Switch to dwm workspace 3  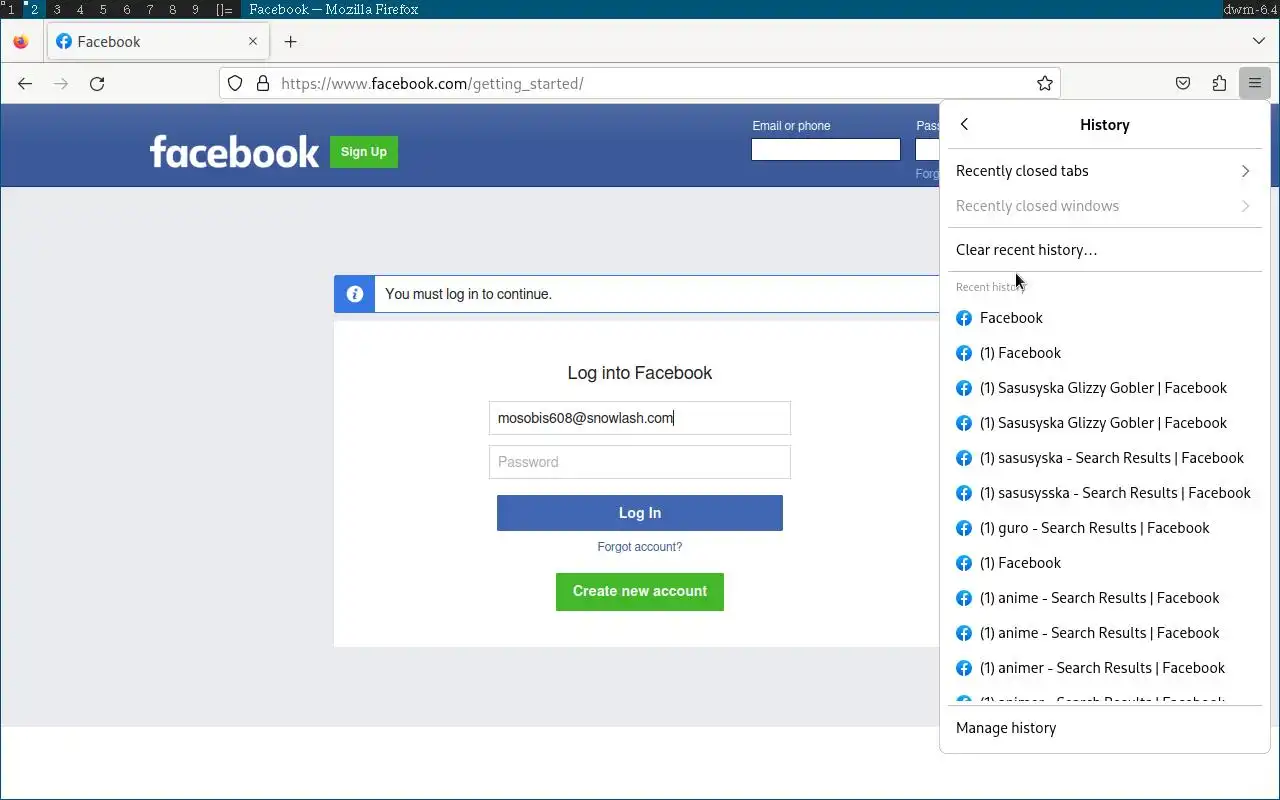(x=57, y=9)
